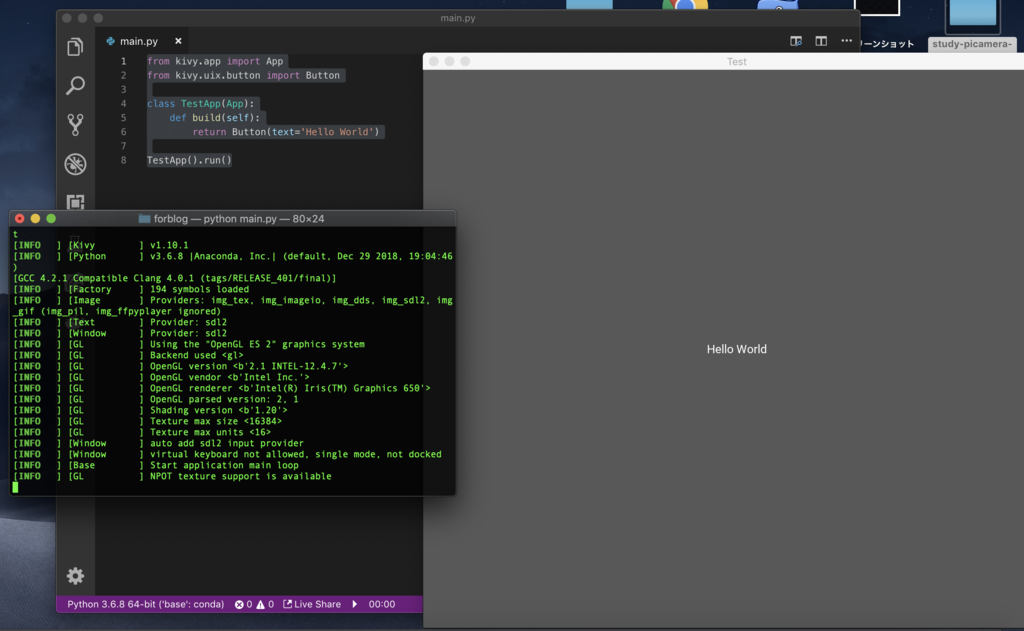Split the editor with the split icon
The height and width of the screenshot is (631, 1024).
821,41
